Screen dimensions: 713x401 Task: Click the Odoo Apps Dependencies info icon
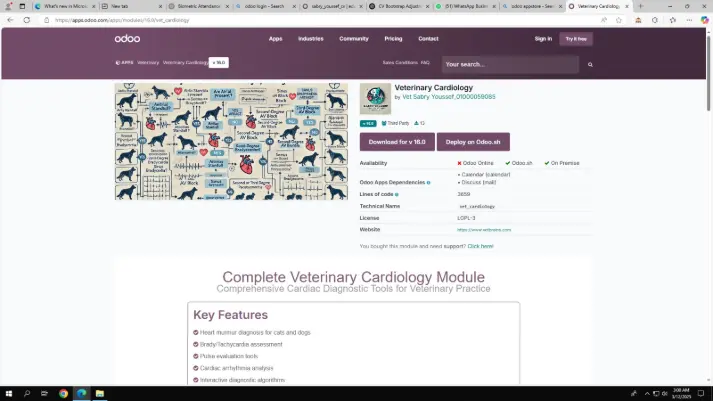429,182
